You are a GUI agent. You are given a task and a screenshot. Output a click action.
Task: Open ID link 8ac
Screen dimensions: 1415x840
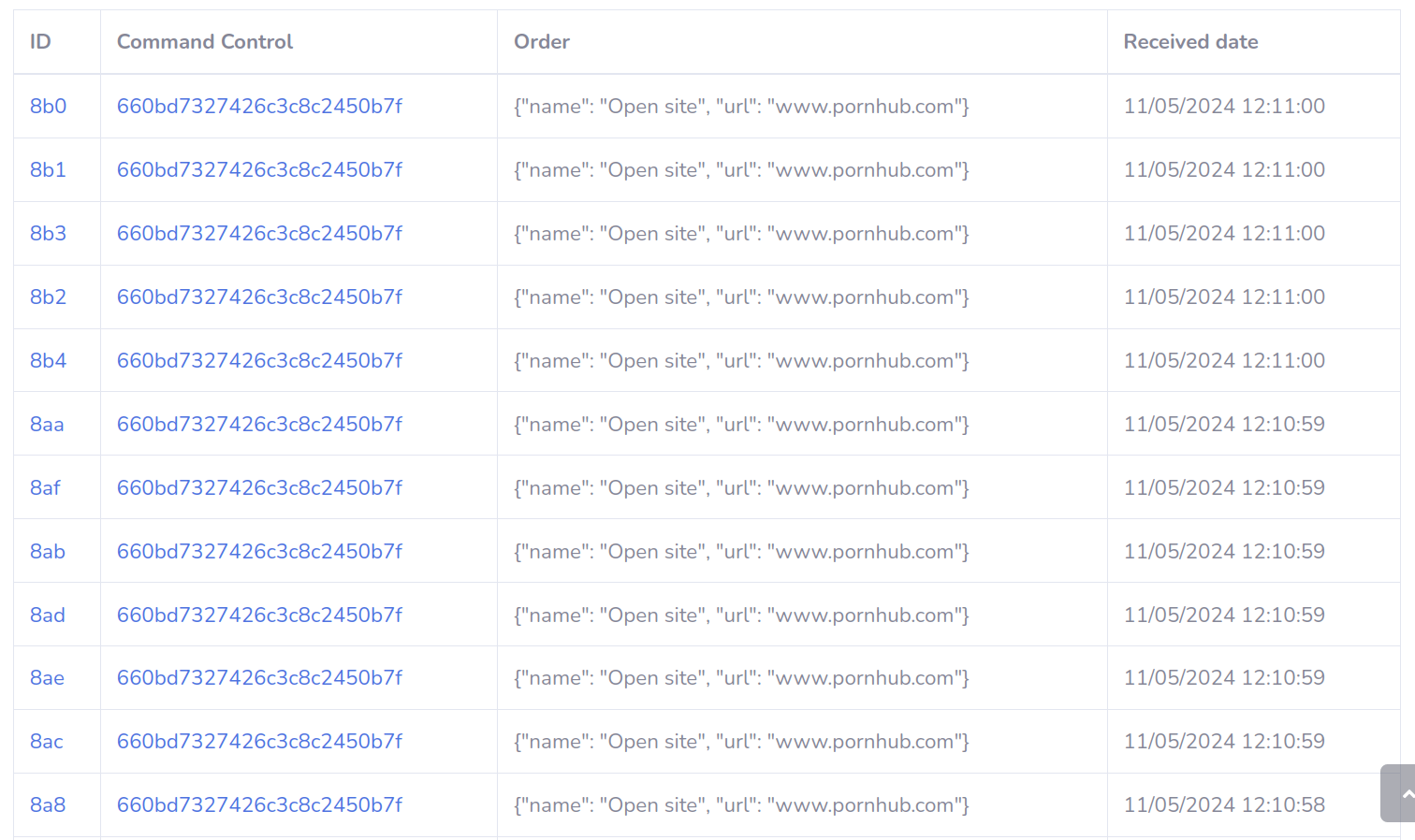click(47, 742)
